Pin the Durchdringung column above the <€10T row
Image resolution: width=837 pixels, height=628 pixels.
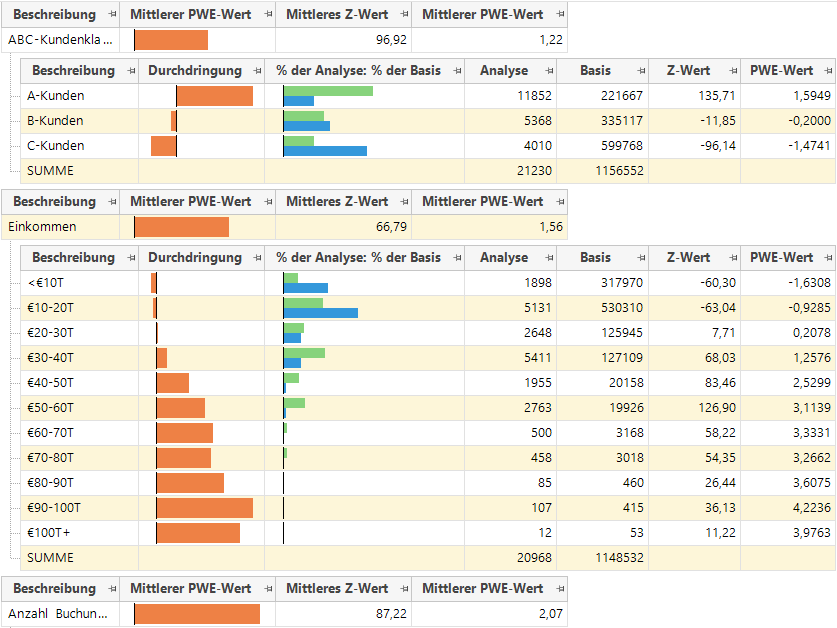coord(258,258)
